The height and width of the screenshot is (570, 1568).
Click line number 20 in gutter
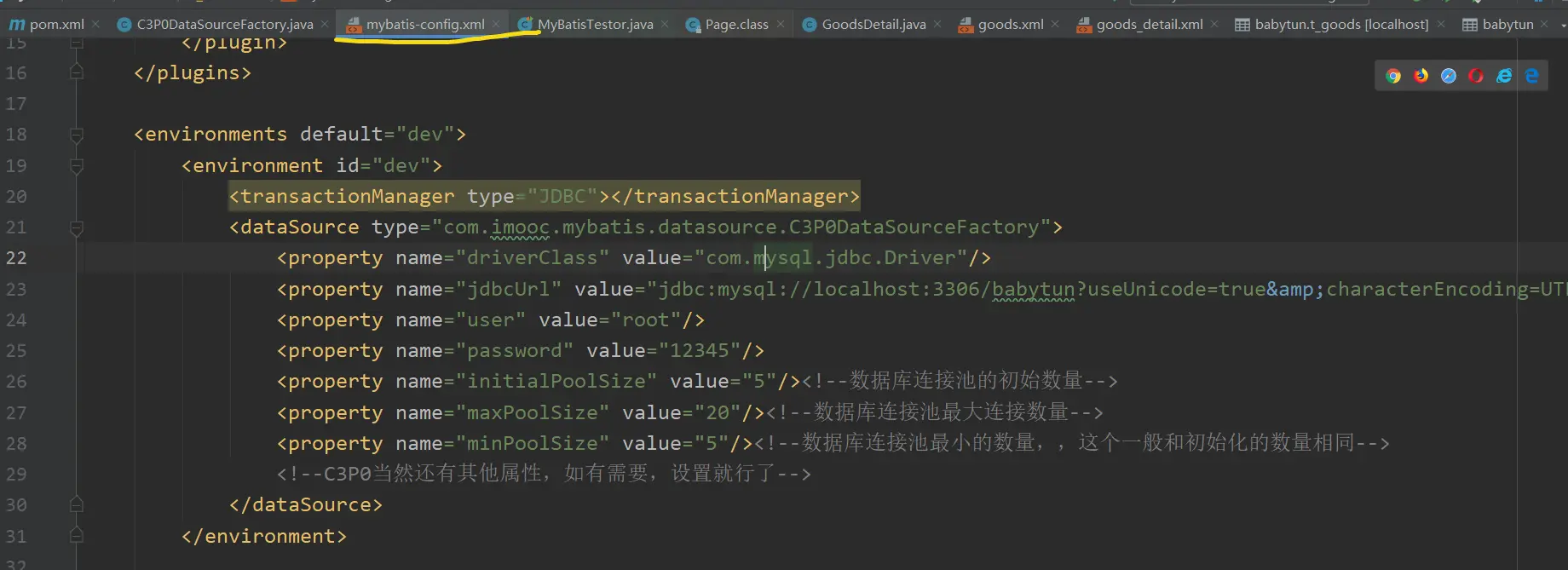click(x=16, y=197)
